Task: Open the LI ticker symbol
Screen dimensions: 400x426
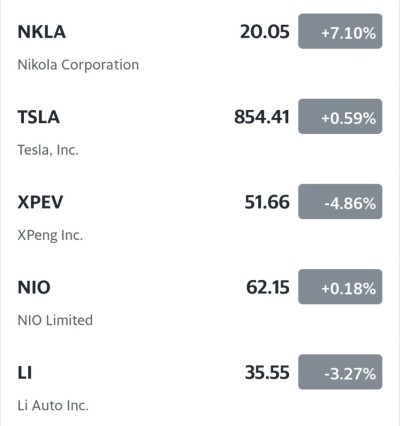Action: click(x=25, y=373)
